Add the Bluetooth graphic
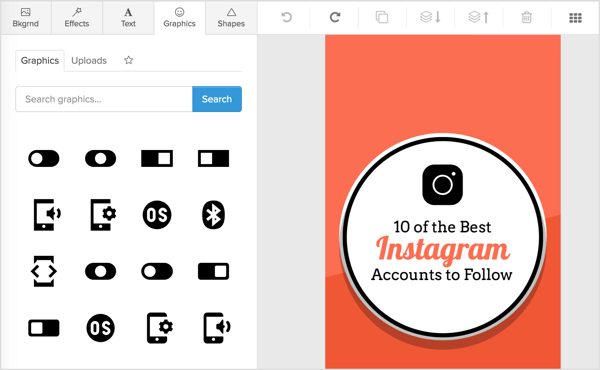600x370 pixels. point(214,215)
